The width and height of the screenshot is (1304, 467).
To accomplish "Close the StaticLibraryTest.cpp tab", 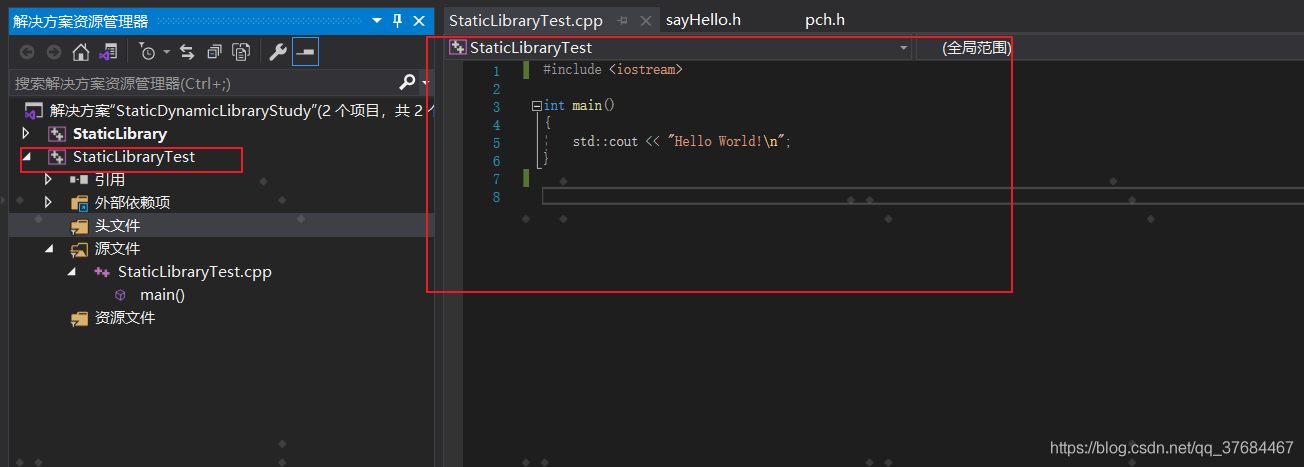I will pyautogui.click(x=645, y=21).
